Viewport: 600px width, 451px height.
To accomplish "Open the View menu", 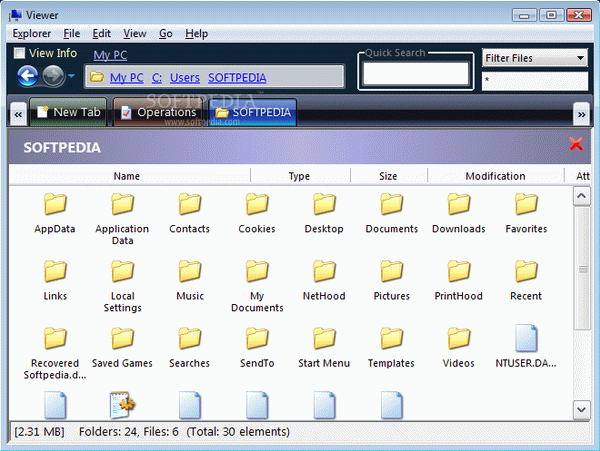I will point(135,34).
